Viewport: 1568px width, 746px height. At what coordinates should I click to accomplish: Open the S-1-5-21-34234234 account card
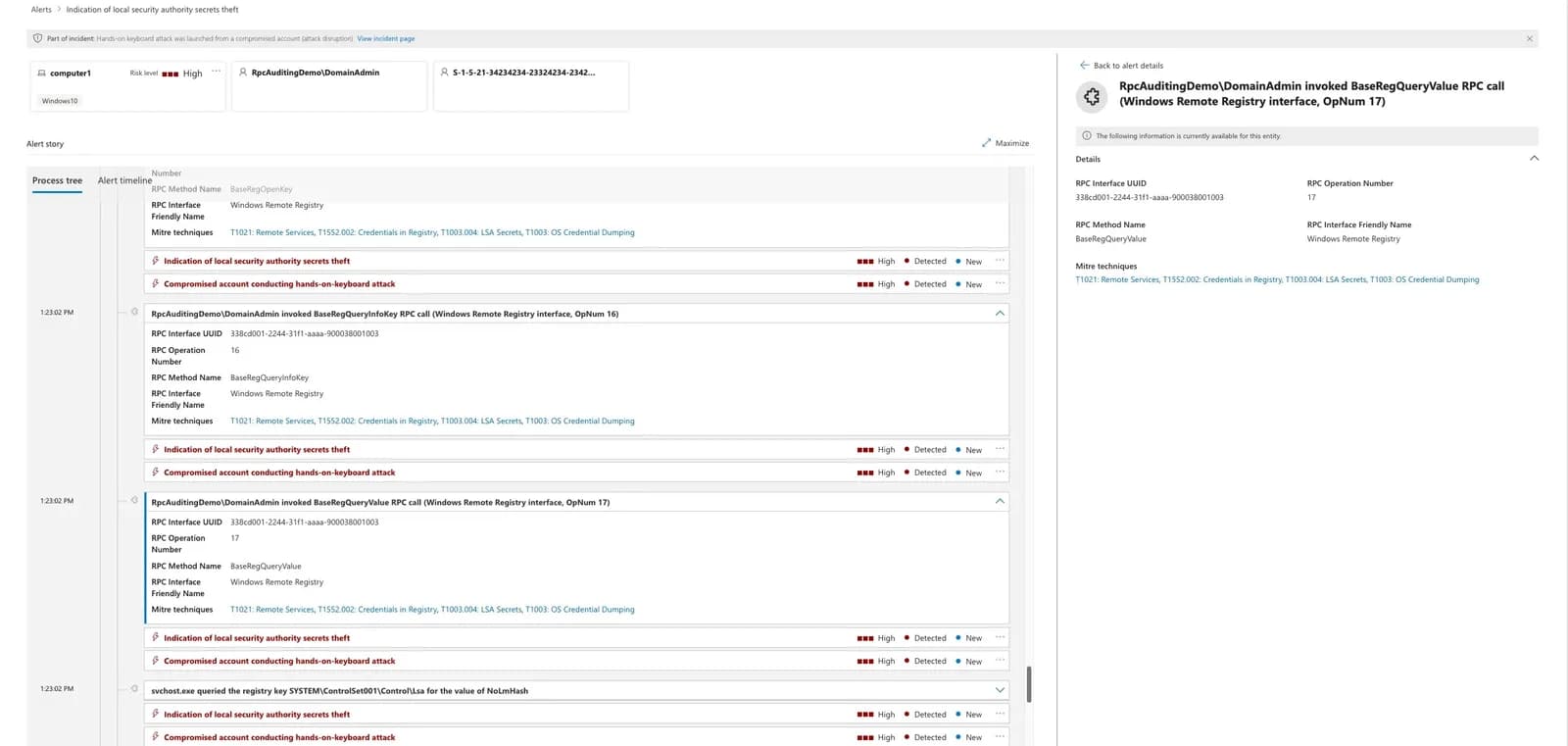531,86
